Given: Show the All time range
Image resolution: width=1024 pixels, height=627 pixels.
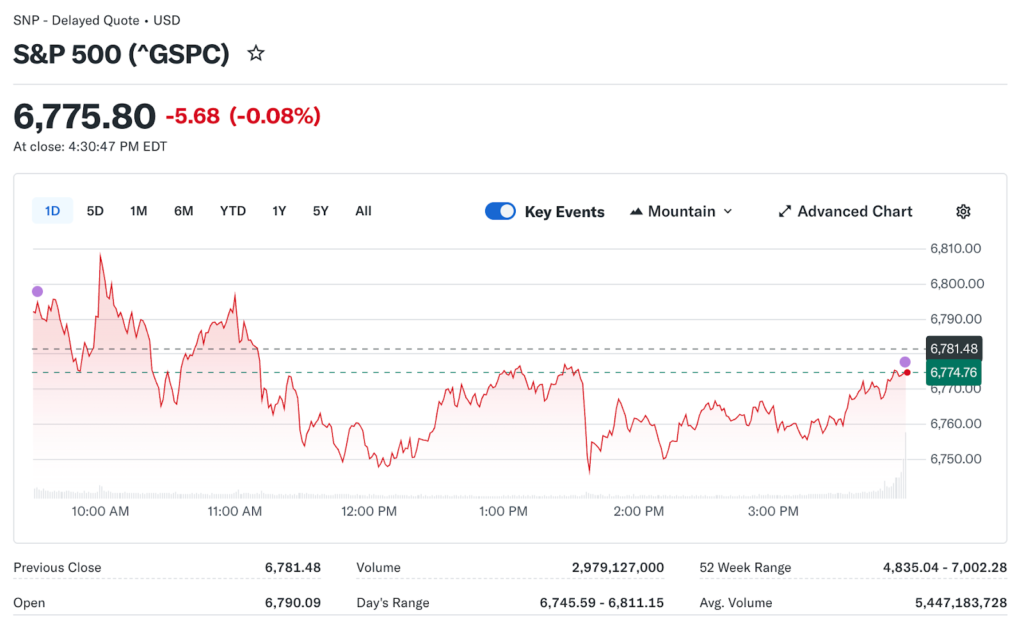Looking at the screenshot, I should [x=363, y=211].
